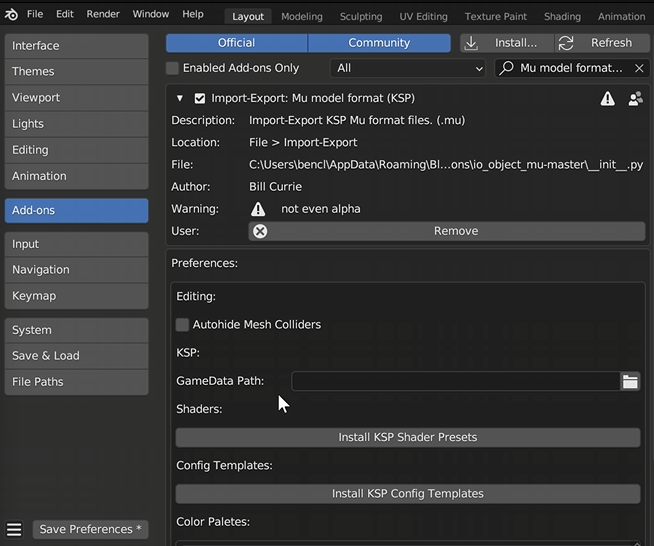Viewport: 654px width, 546px height.
Task: Collapse the Import-Export Mu model add-on details
Action: [180, 99]
